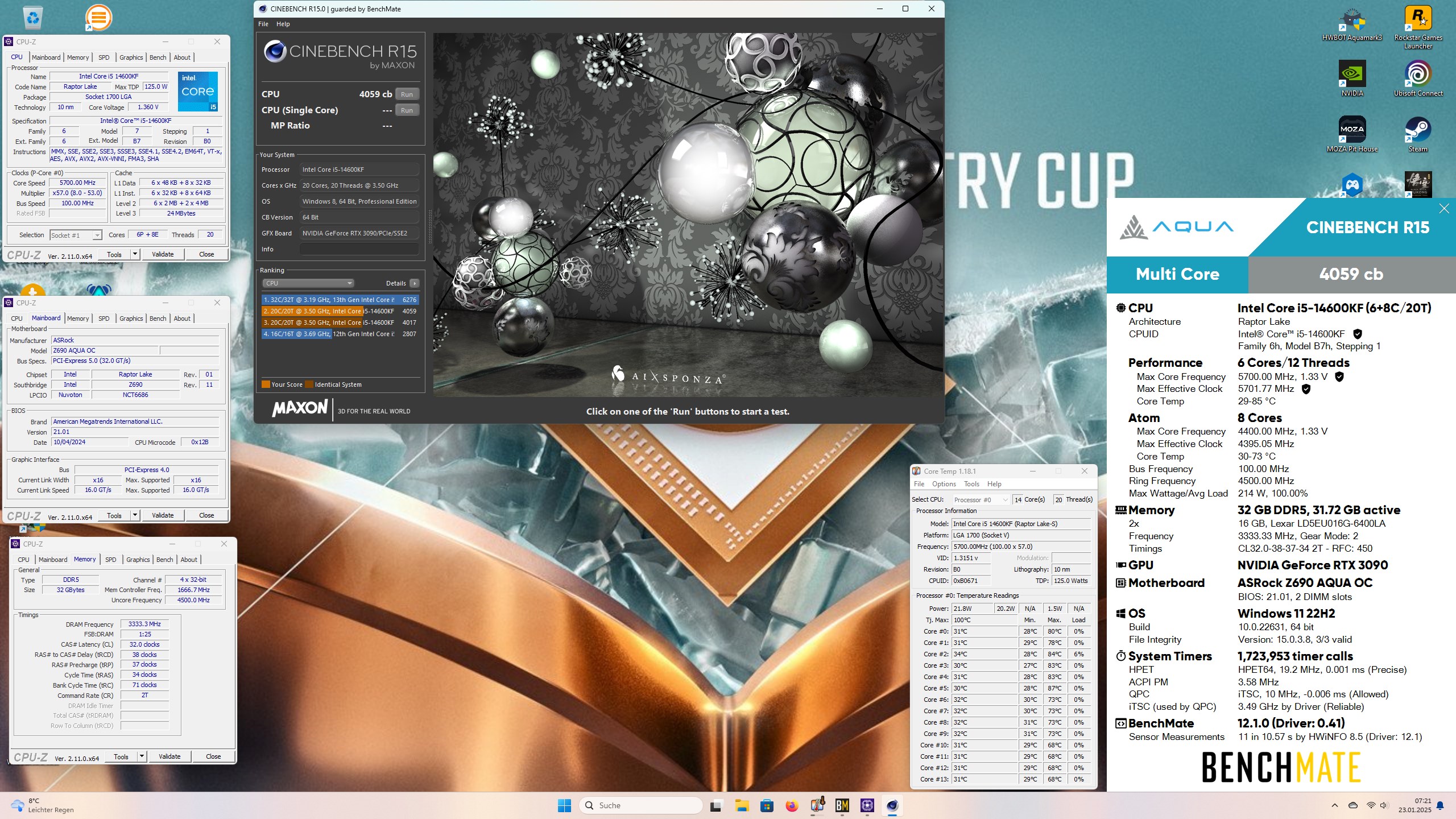Open HWBOT Aquamark3 desktop shortcut
This screenshot has height=819, width=1456.
1352,24
